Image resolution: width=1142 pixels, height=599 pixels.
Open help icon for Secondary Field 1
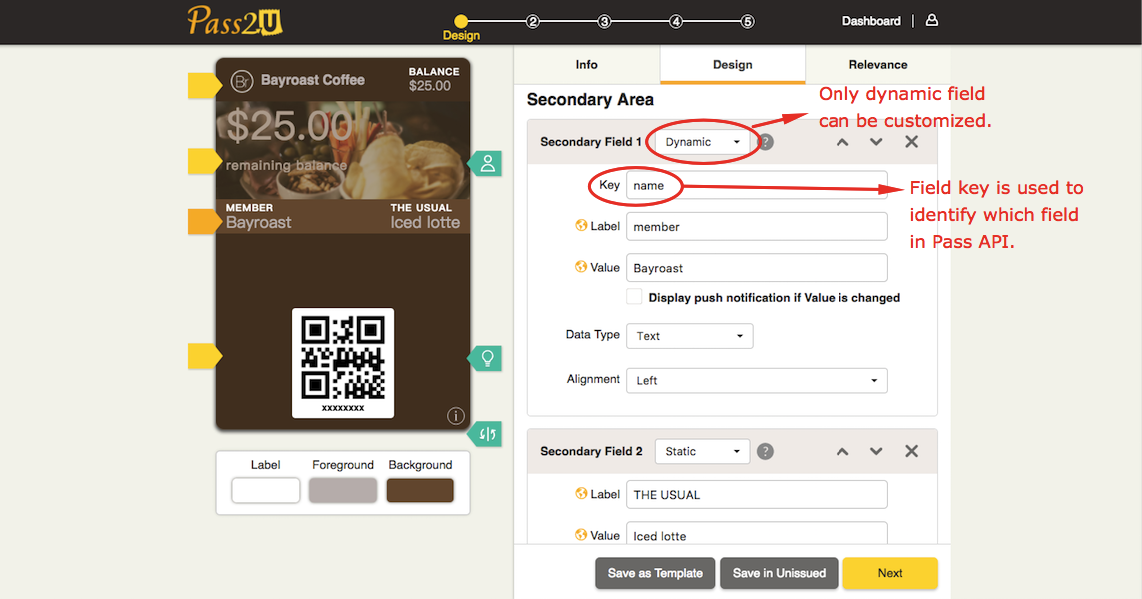click(x=766, y=142)
